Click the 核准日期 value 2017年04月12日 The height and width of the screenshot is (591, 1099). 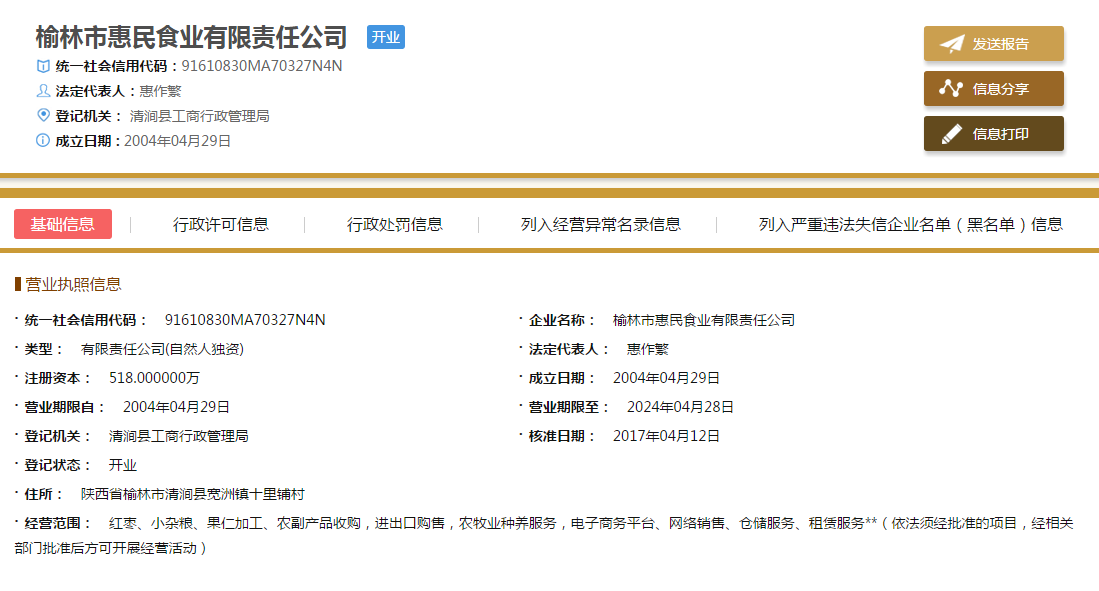click(x=666, y=436)
